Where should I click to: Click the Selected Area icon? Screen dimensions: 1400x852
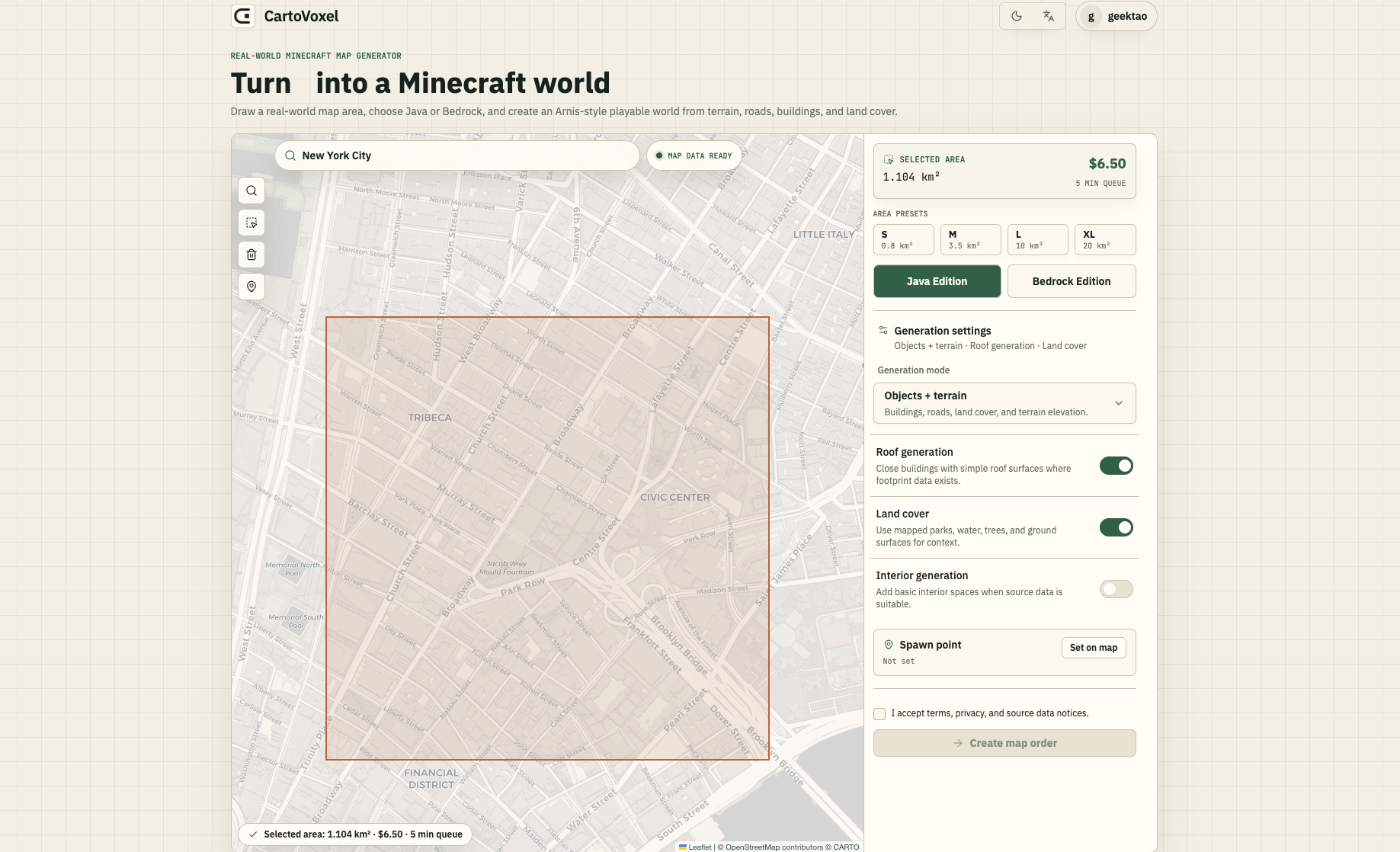click(889, 159)
